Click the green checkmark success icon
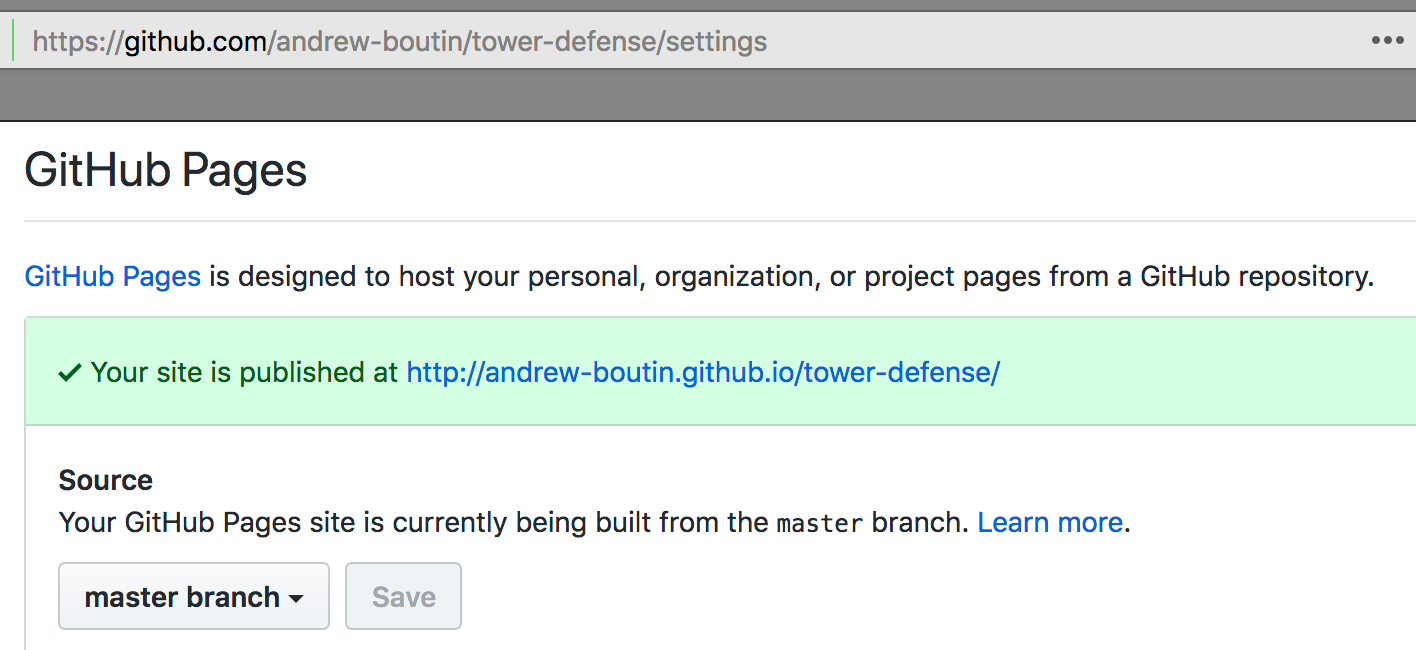The width and height of the screenshot is (1416, 650). 70,373
